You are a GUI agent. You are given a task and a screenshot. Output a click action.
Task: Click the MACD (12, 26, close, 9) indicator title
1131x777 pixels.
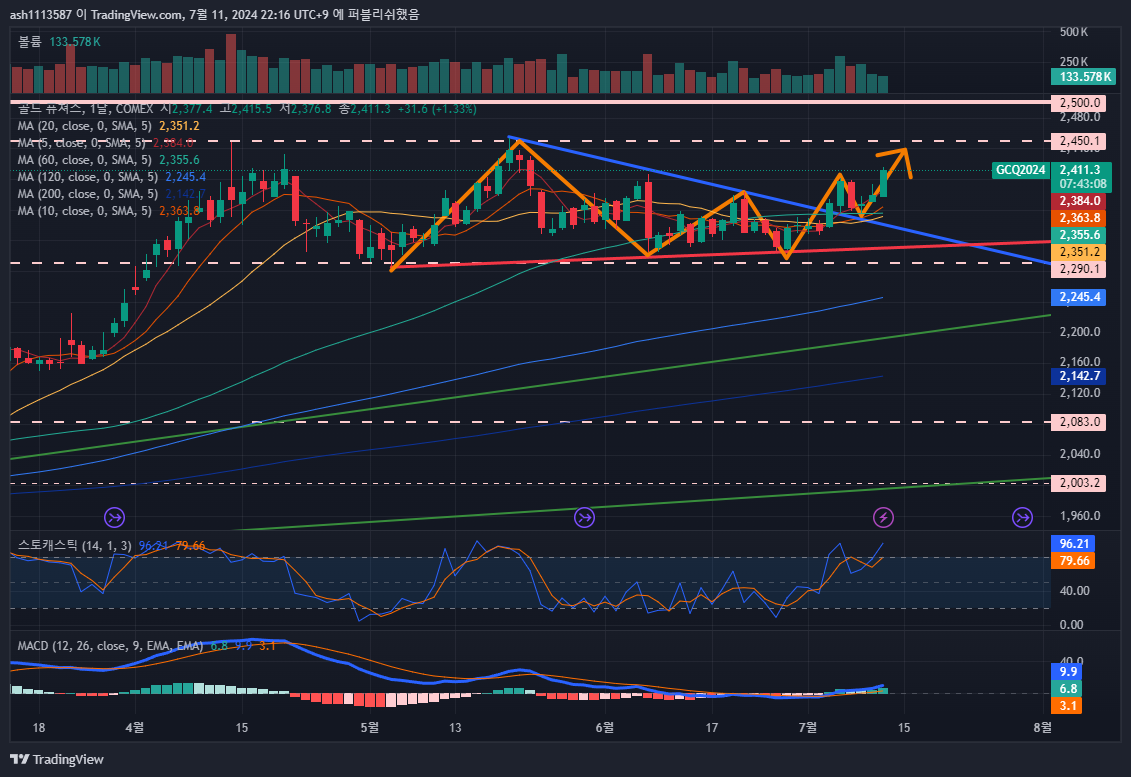(110, 646)
